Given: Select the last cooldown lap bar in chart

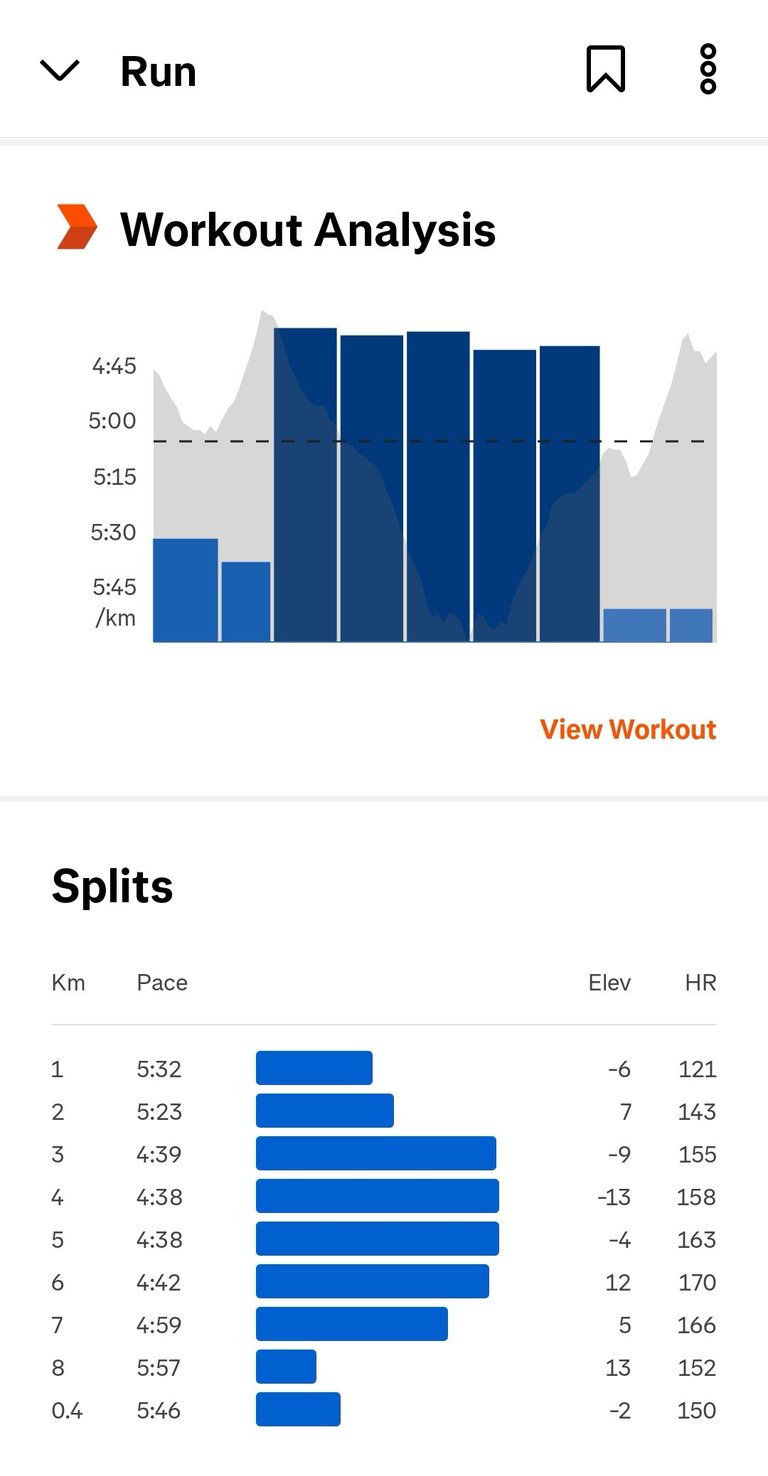Looking at the screenshot, I should click(x=691, y=625).
